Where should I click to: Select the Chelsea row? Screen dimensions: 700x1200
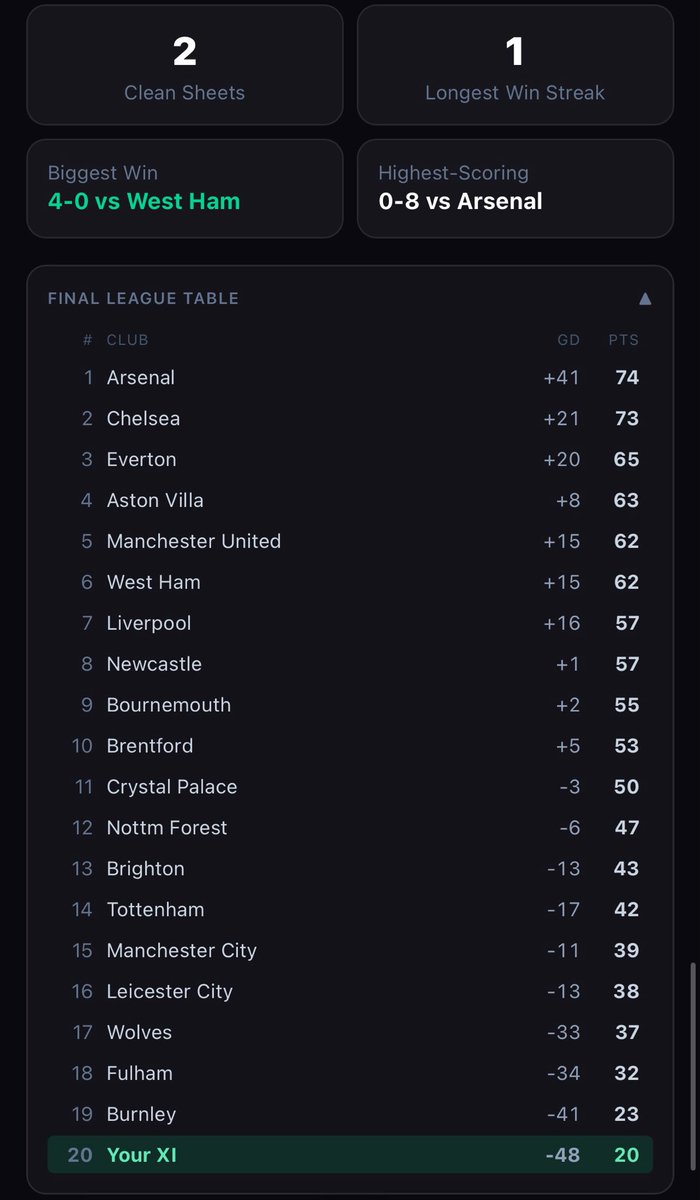click(x=350, y=418)
